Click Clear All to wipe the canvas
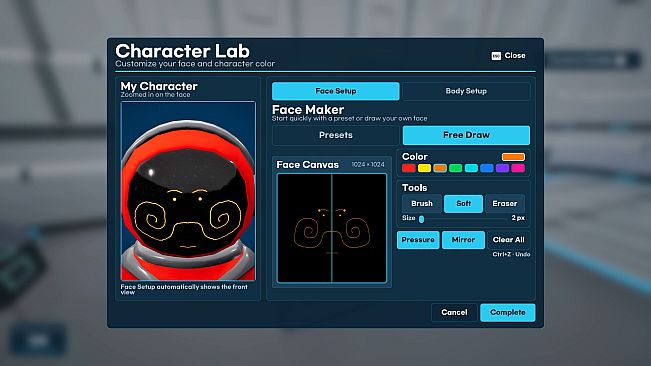Image resolution: width=651 pixels, height=366 pixels. [509, 240]
